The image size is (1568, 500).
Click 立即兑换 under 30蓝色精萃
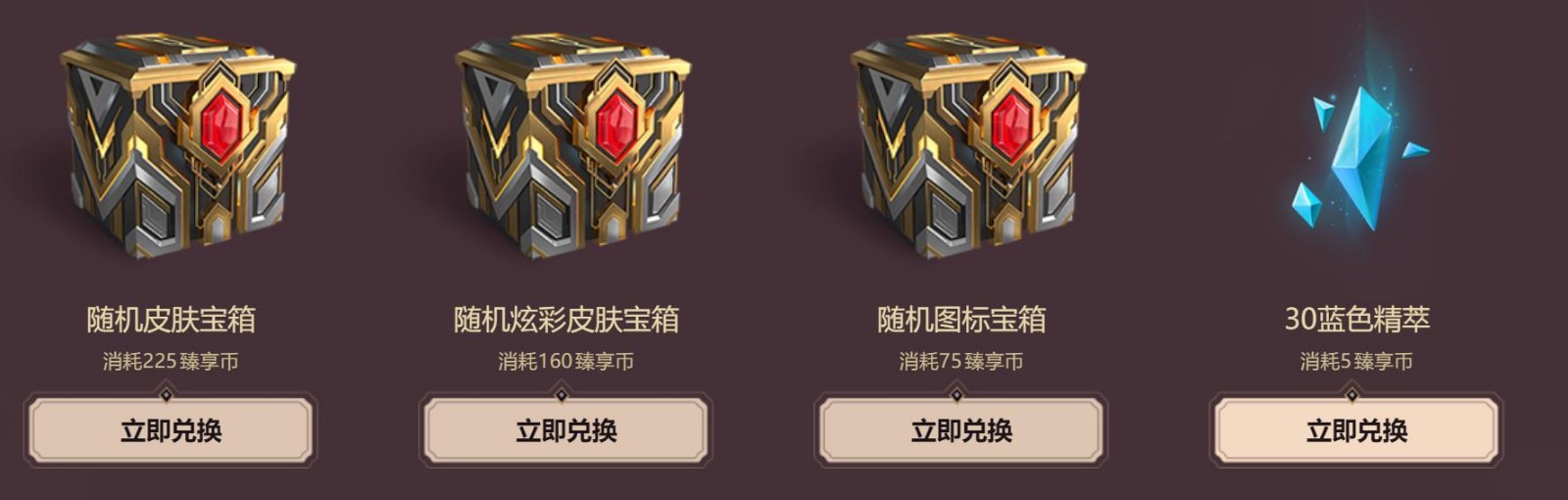(1356, 430)
